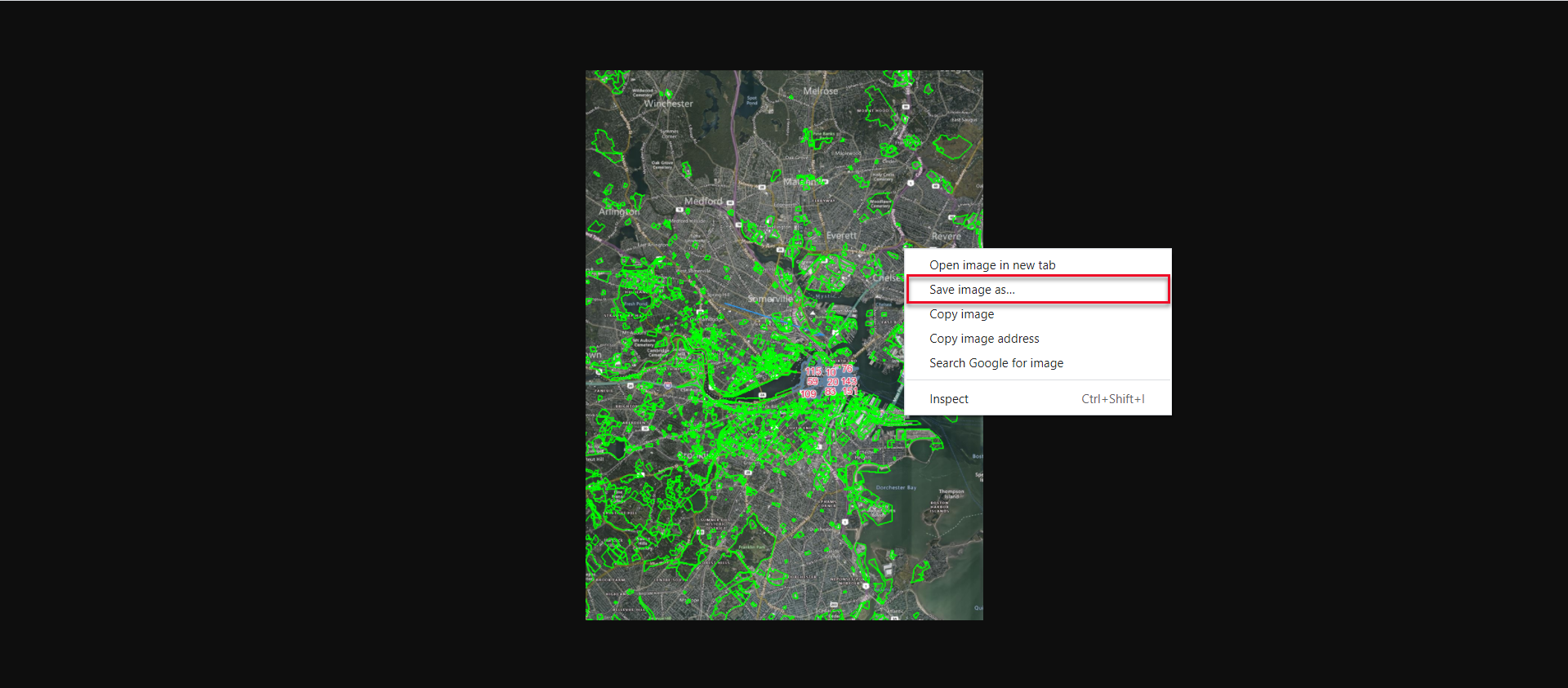
Task: Click the red 115 marker
Action: click(813, 371)
